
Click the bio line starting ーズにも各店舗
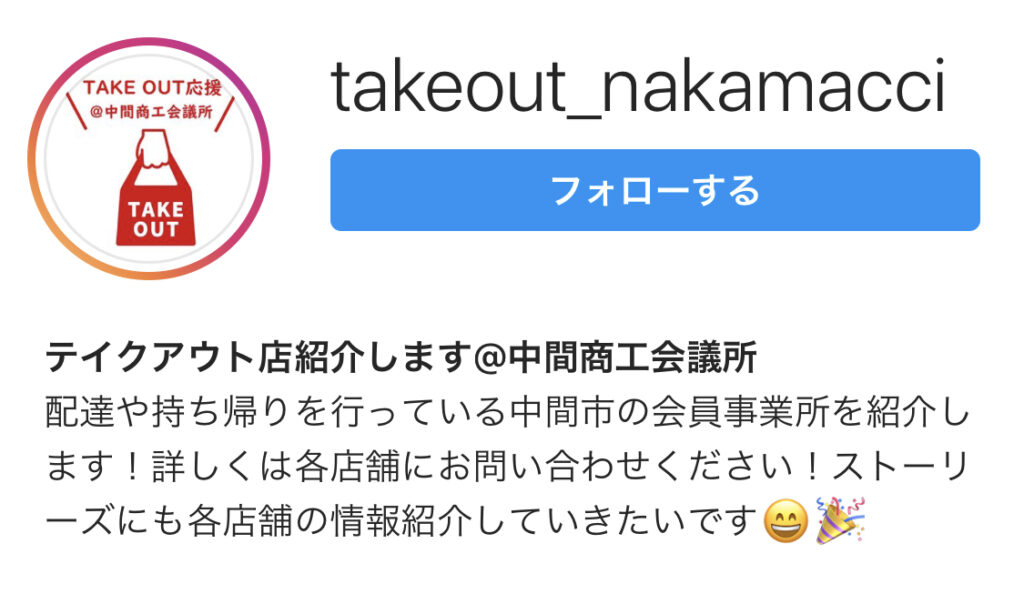tap(455, 520)
